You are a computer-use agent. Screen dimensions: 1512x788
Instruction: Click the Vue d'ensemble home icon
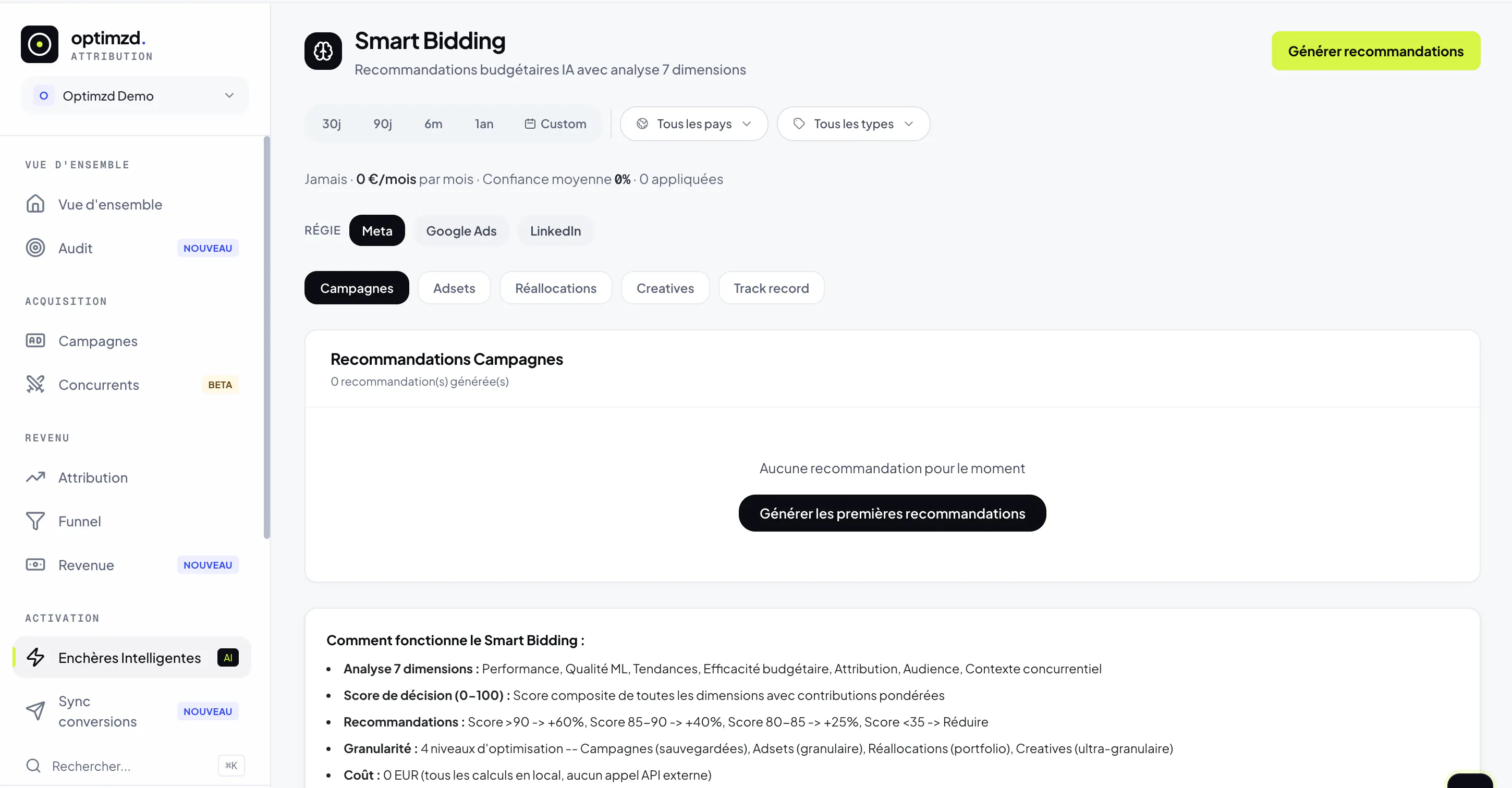(x=35, y=204)
